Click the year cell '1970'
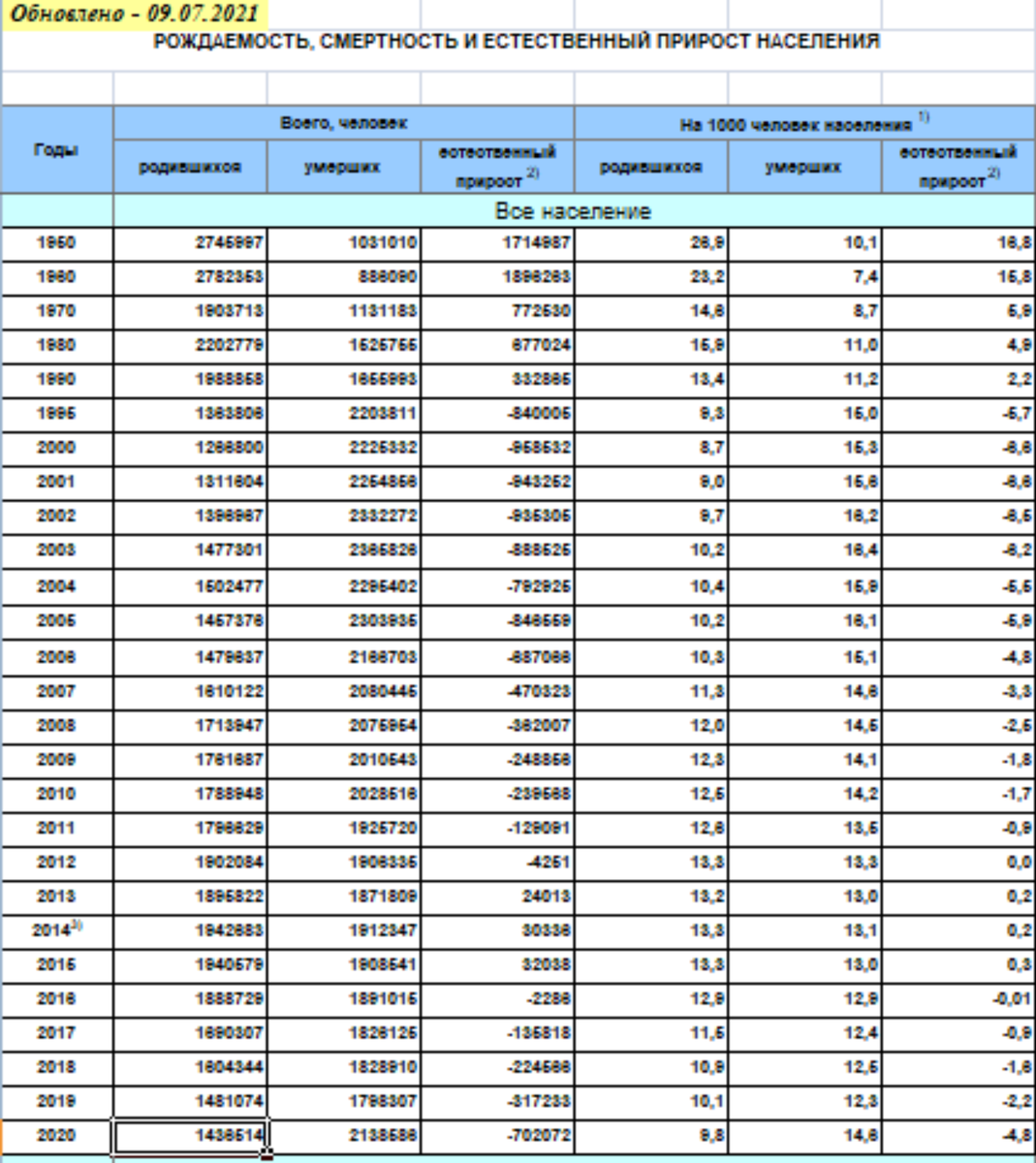 coord(56,311)
